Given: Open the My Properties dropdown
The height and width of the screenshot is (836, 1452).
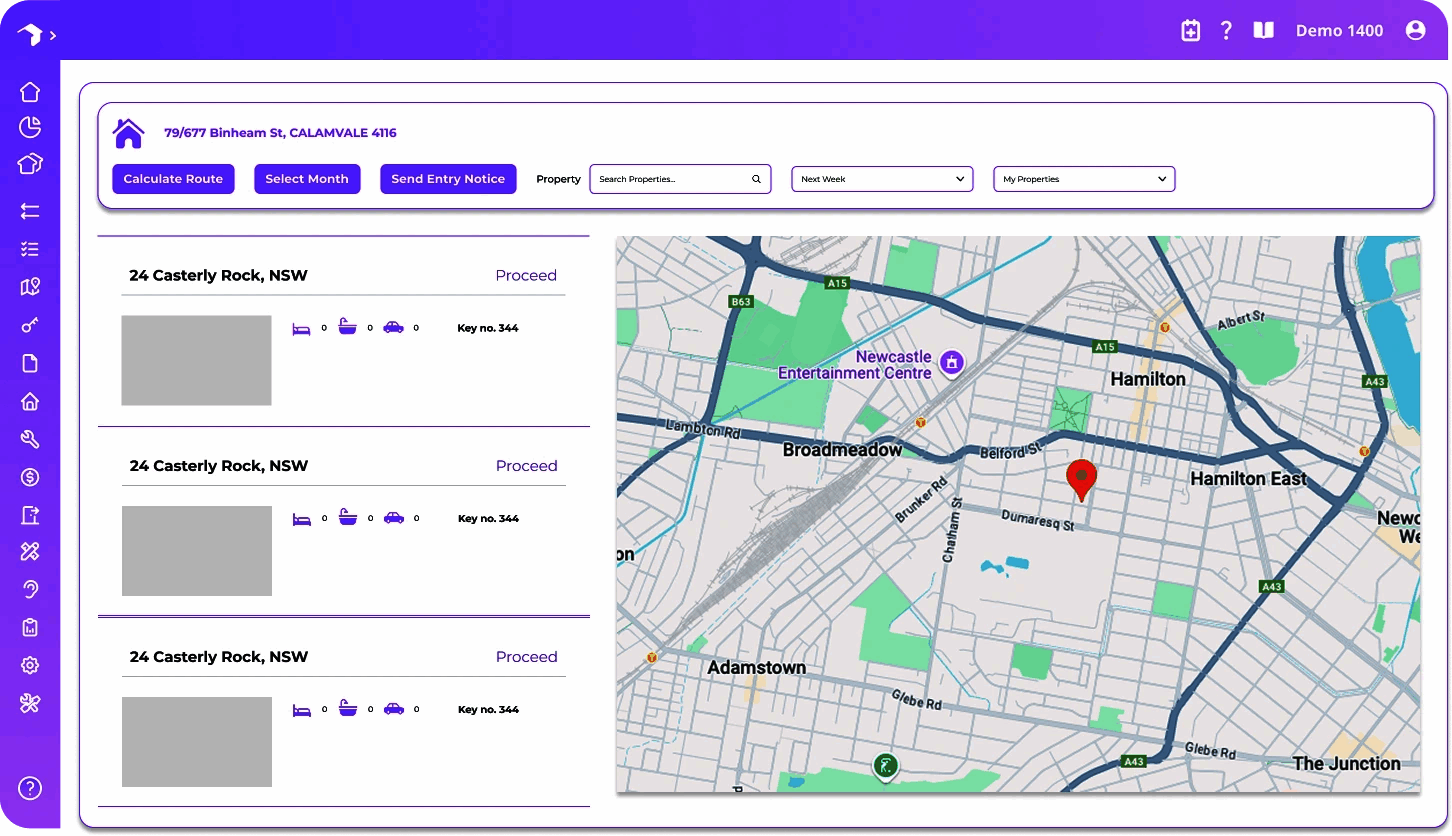Looking at the screenshot, I should coord(1084,179).
